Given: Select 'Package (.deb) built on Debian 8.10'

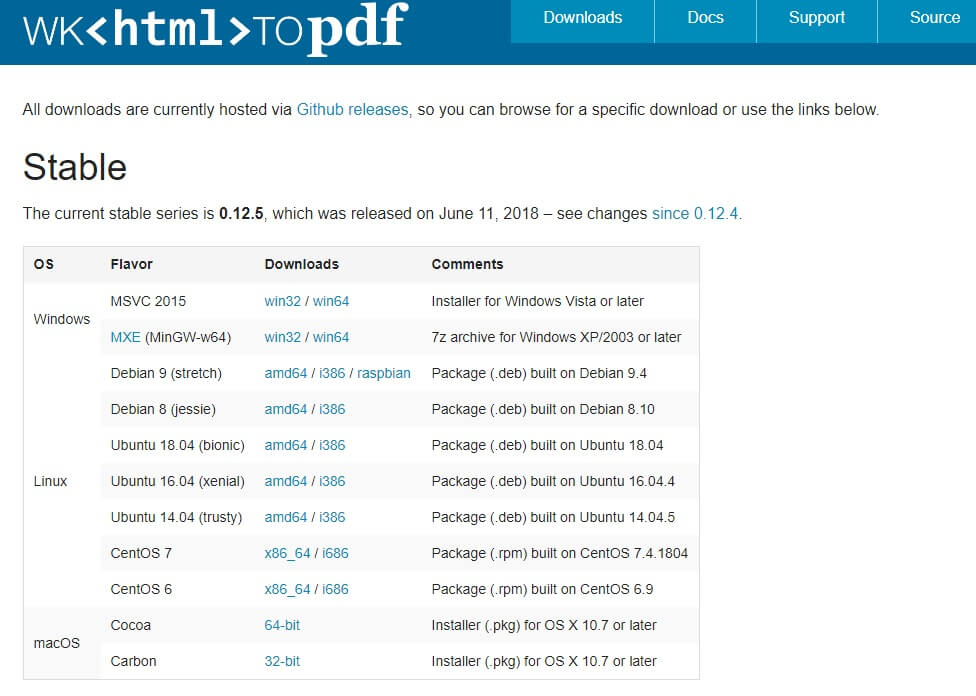Looking at the screenshot, I should pos(543,410).
